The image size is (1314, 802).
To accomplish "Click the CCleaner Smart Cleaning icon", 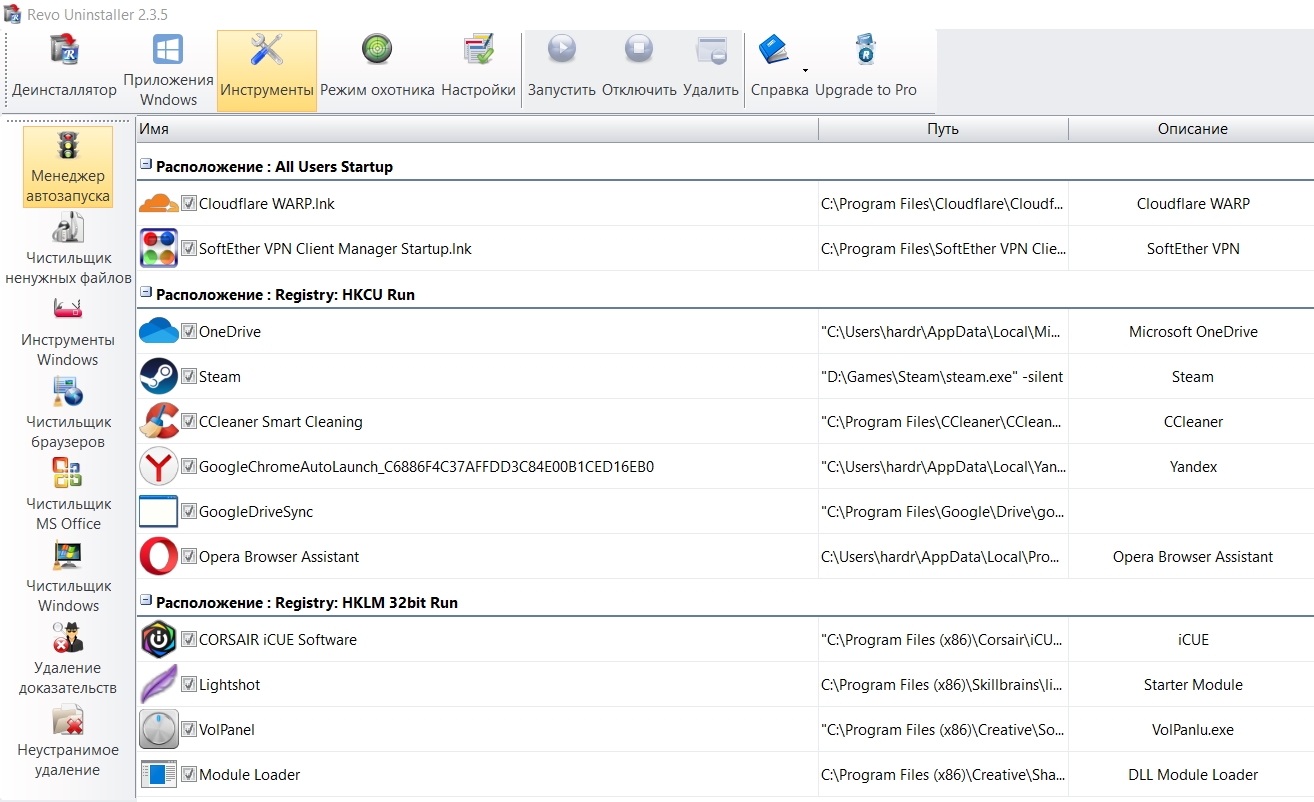I will 159,421.
